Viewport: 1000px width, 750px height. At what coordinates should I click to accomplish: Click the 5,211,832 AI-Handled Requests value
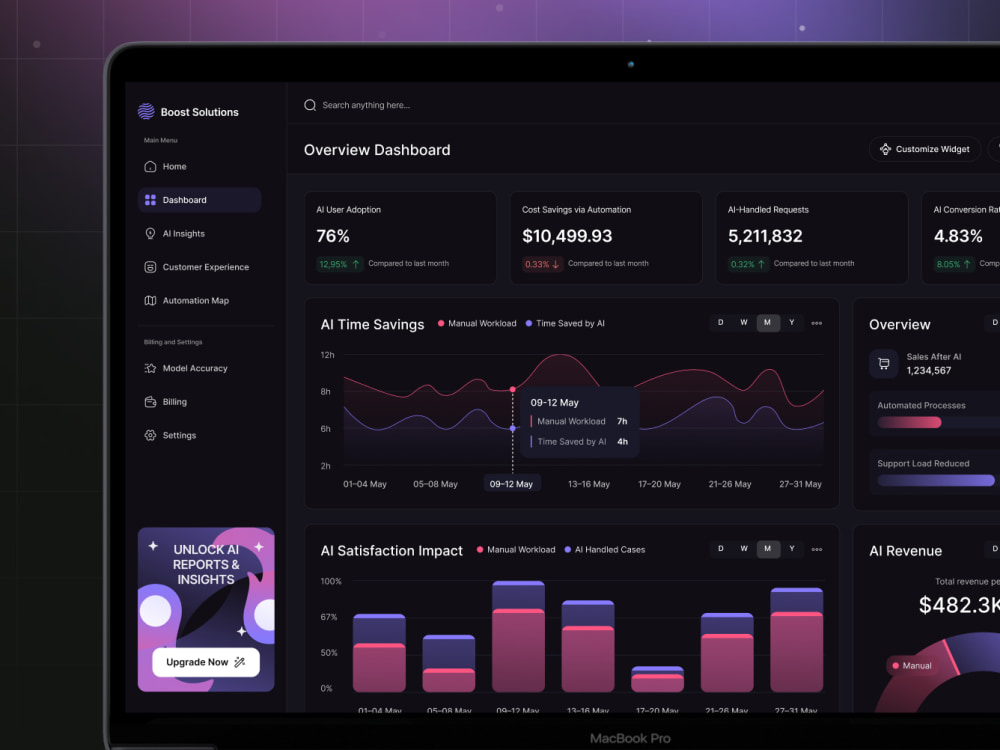[x=765, y=236]
